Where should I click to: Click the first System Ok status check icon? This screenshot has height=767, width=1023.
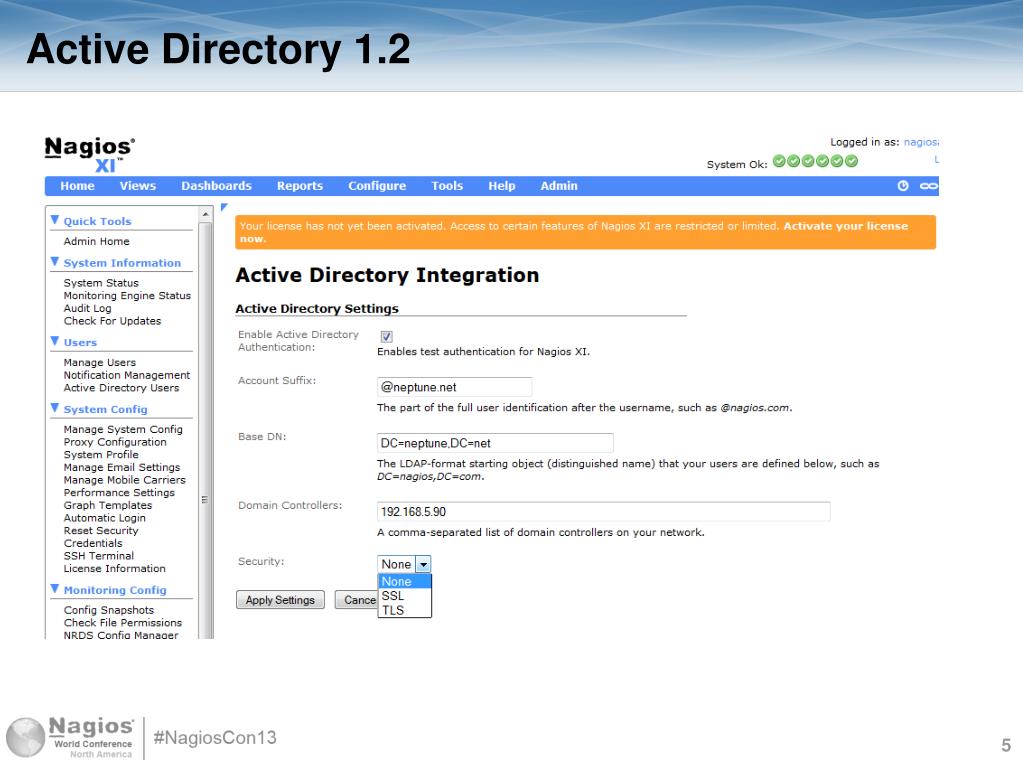click(x=779, y=161)
